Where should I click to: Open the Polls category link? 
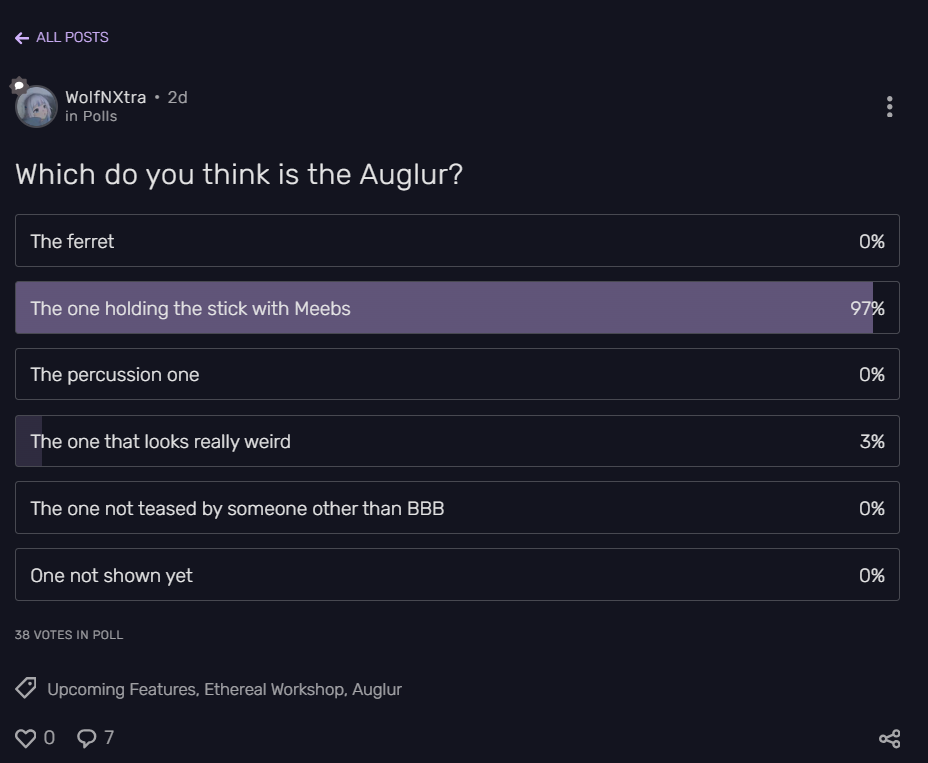[99, 116]
